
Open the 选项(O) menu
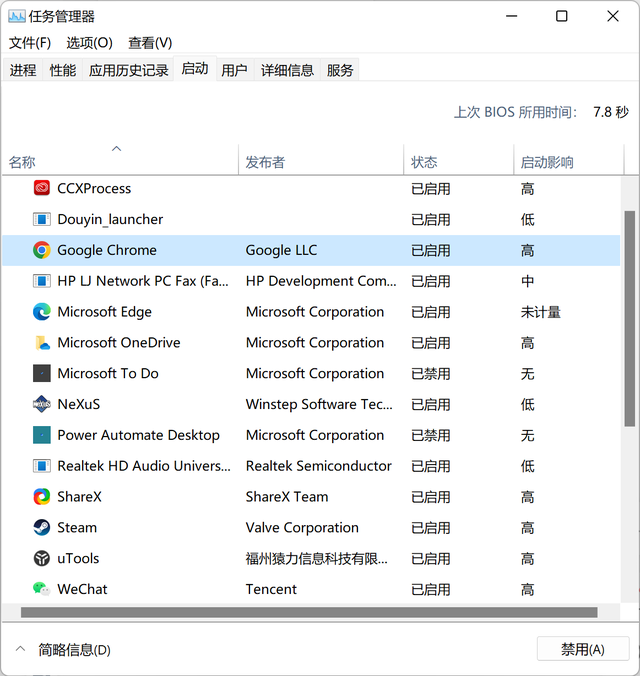pyautogui.click(x=89, y=43)
